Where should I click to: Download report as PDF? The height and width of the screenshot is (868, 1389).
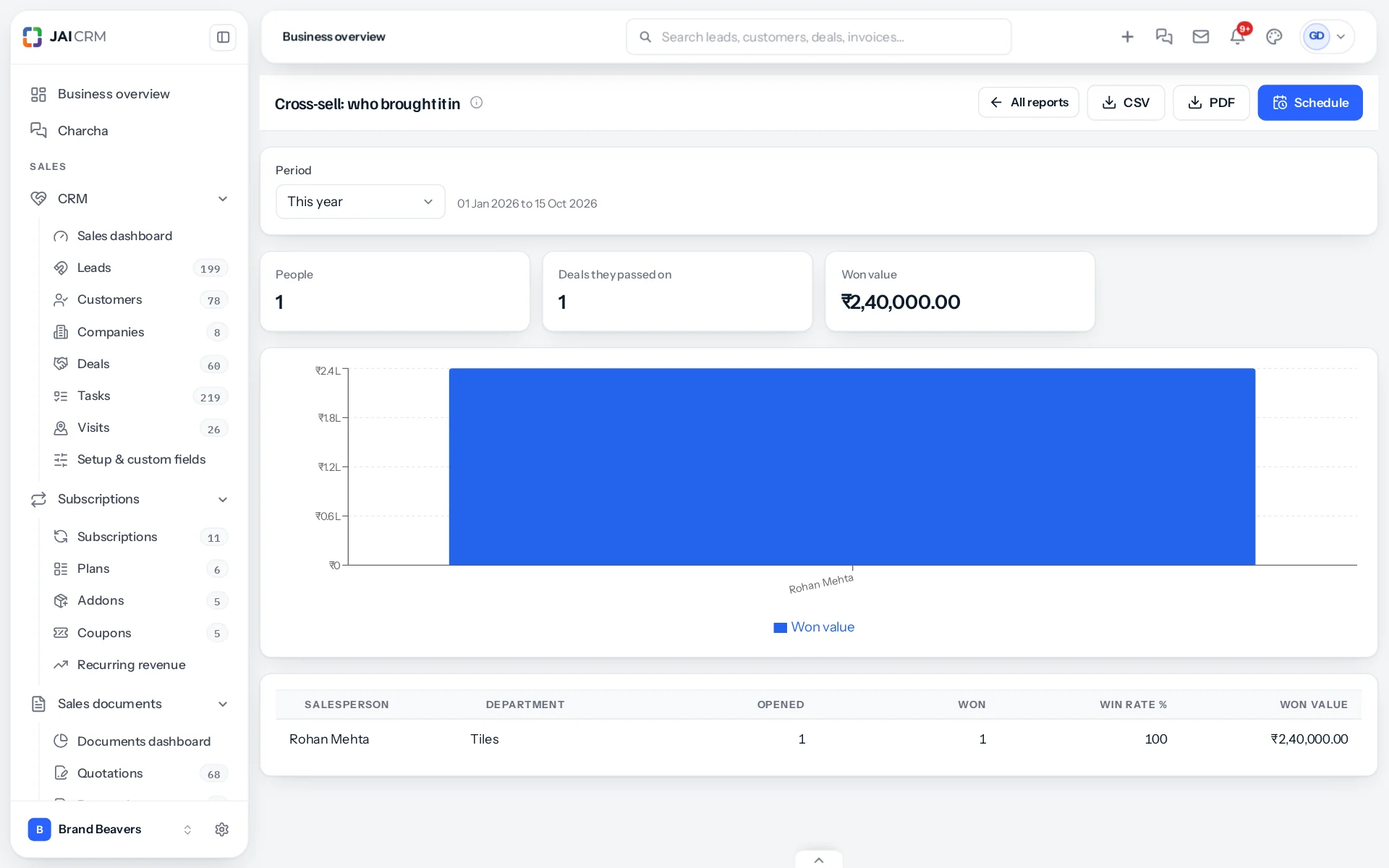[1211, 103]
